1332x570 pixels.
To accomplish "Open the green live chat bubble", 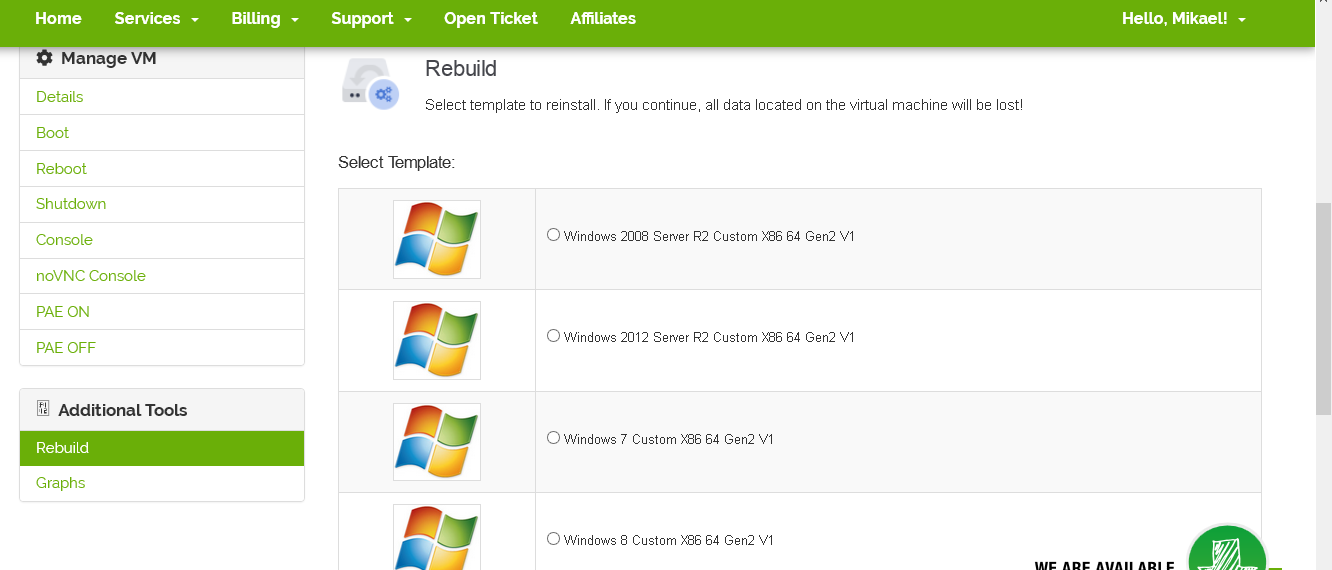I will (x=1227, y=548).
